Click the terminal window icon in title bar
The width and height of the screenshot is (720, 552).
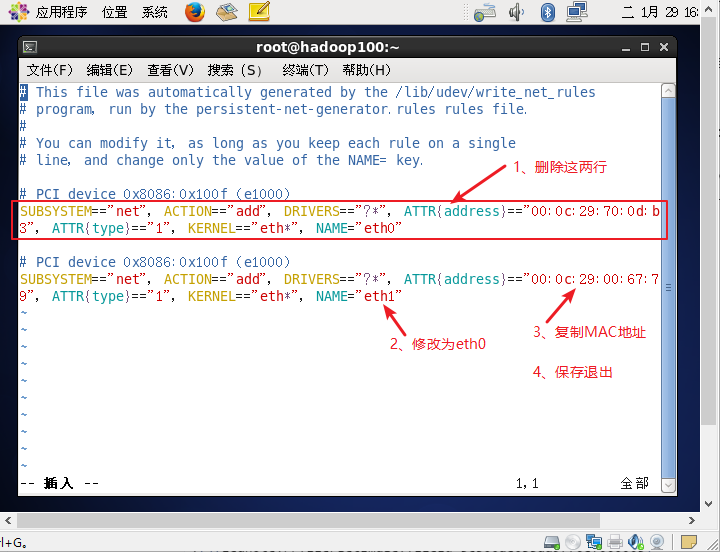point(30,47)
